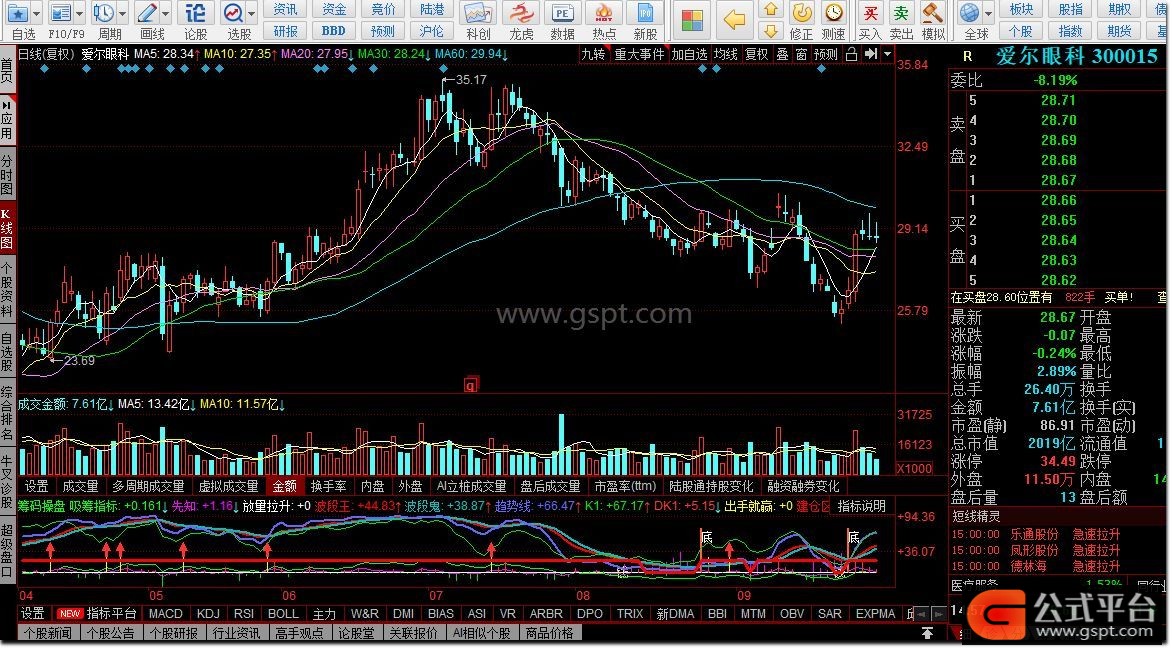Click the yellow up arrow icon

point(771,10)
